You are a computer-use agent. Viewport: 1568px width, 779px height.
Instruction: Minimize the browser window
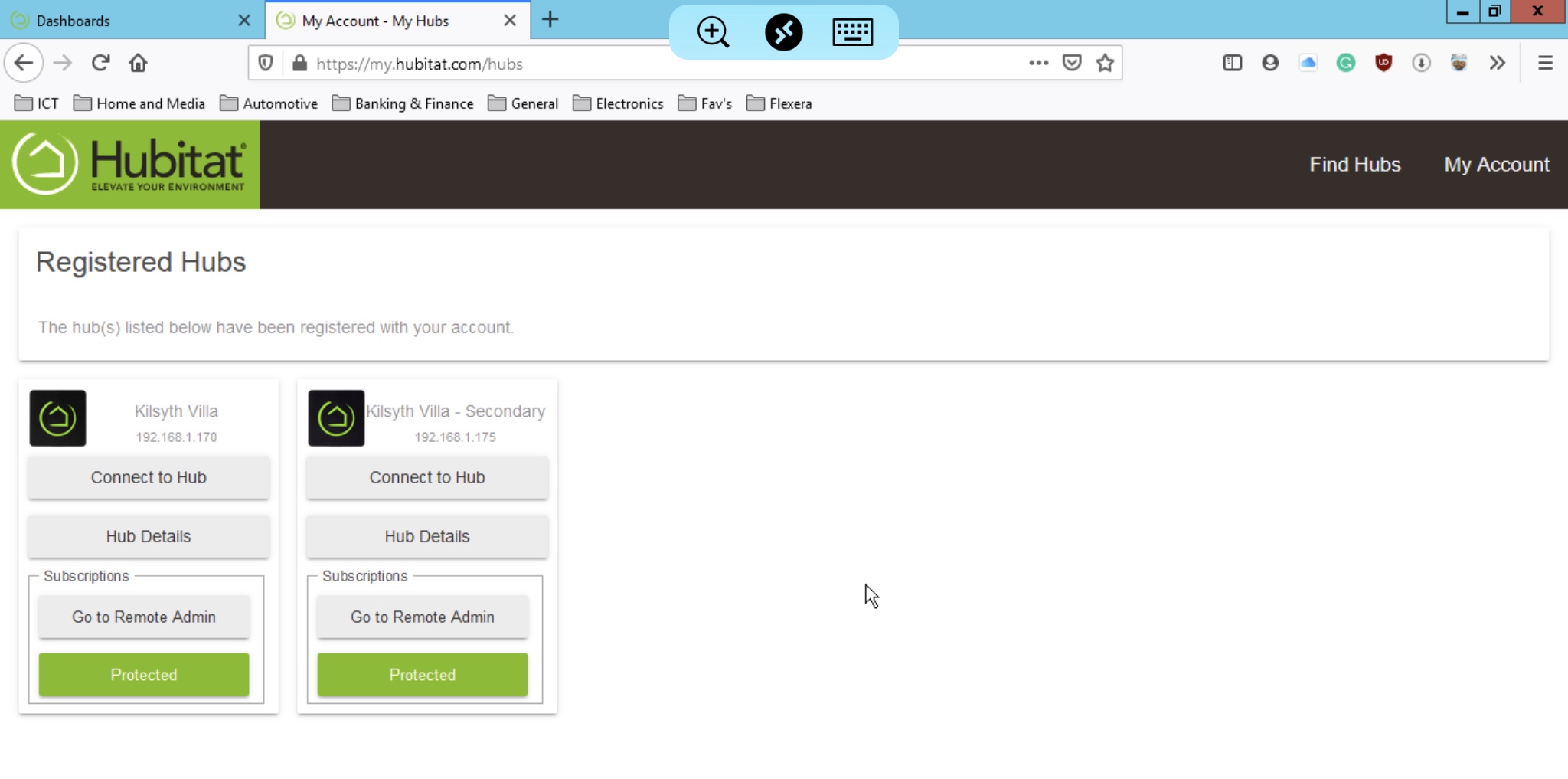point(1462,12)
